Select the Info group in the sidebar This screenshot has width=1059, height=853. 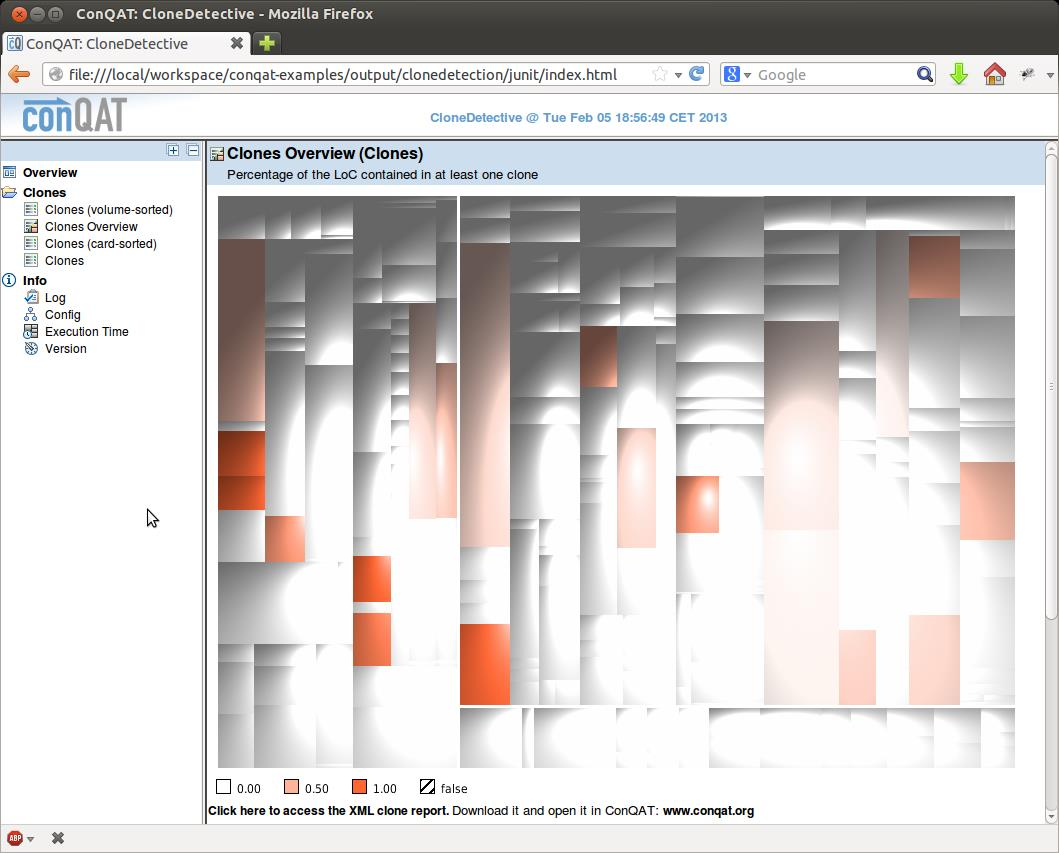tap(34, 280)
